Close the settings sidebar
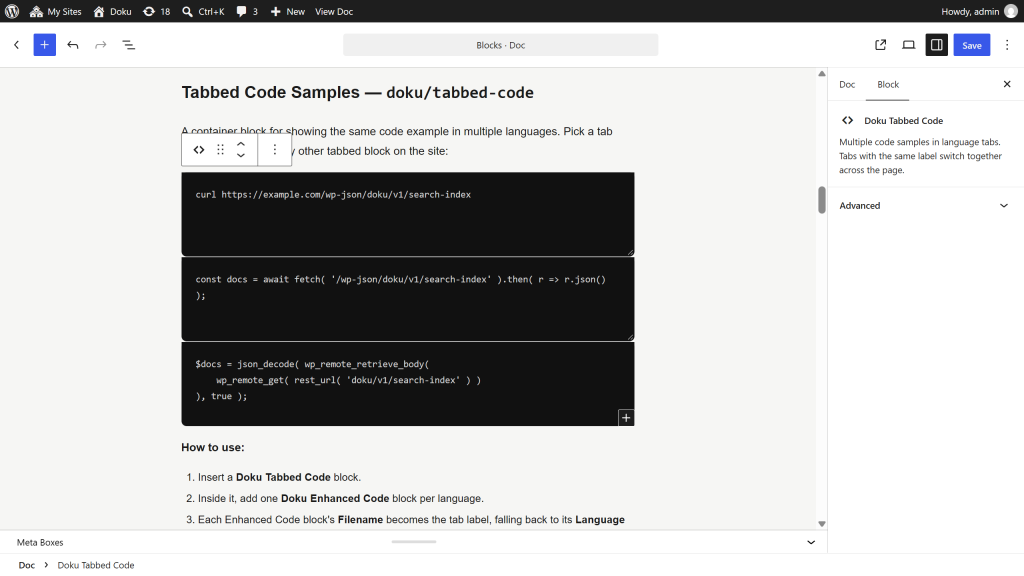The width and height of the screenshot is (1024, 576). (1007, 84)
